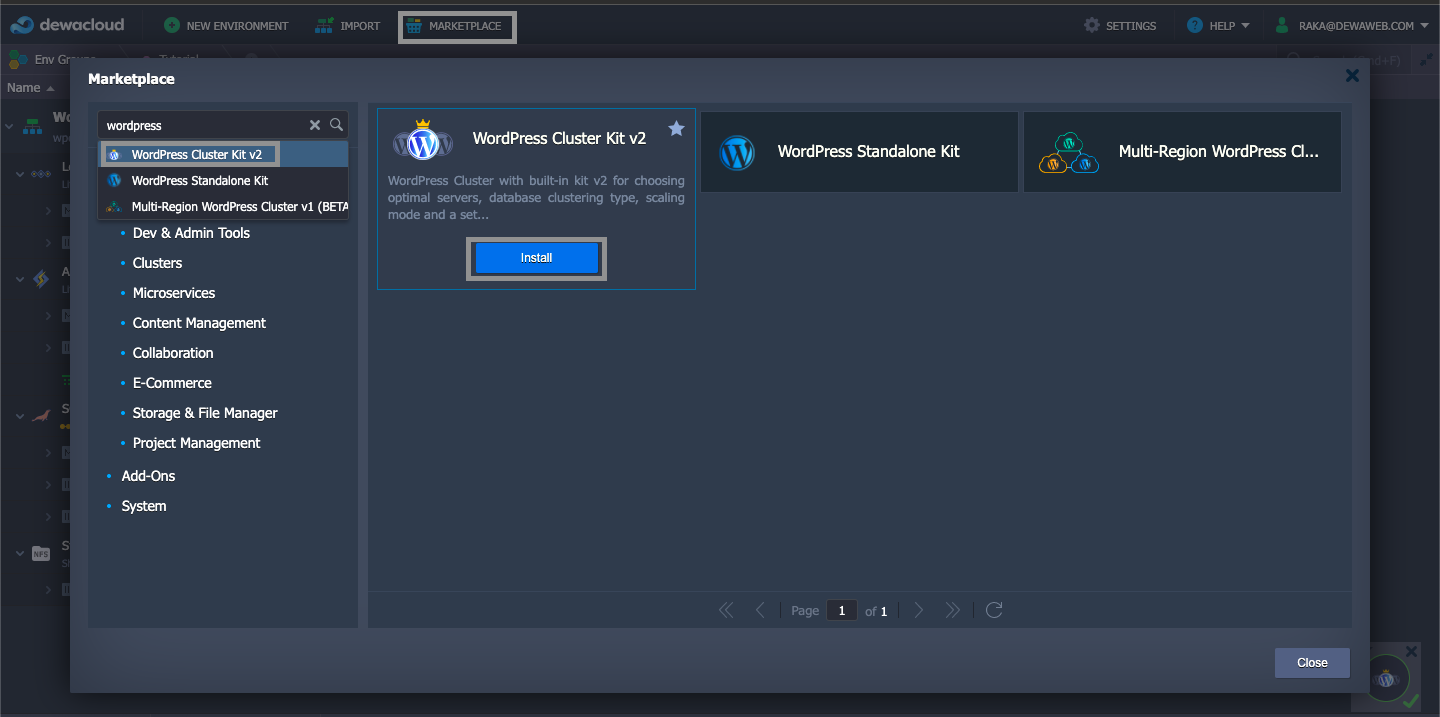Open Settings in the top bar

tap(1121, 26)
